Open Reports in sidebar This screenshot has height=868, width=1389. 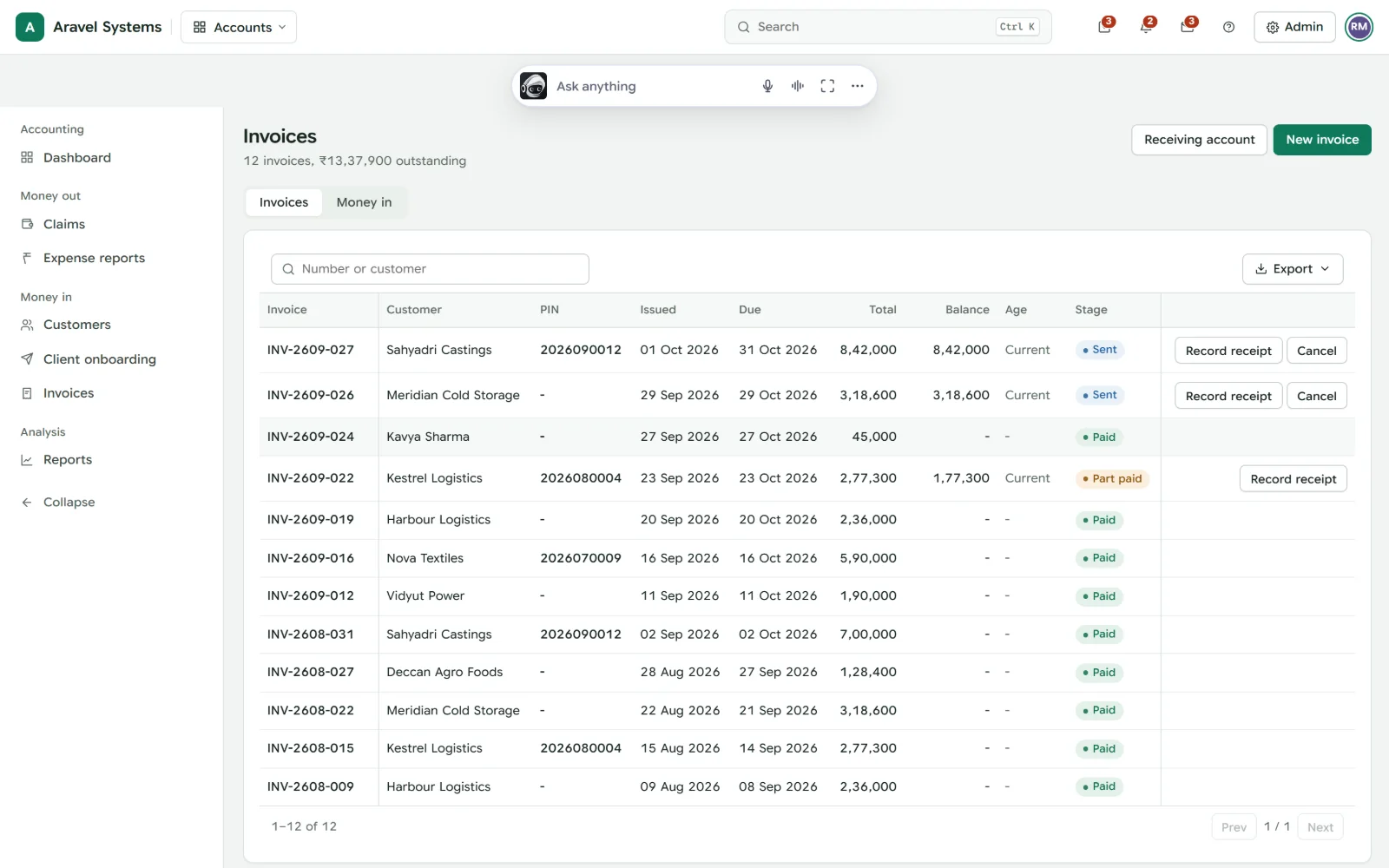[111, 460]
